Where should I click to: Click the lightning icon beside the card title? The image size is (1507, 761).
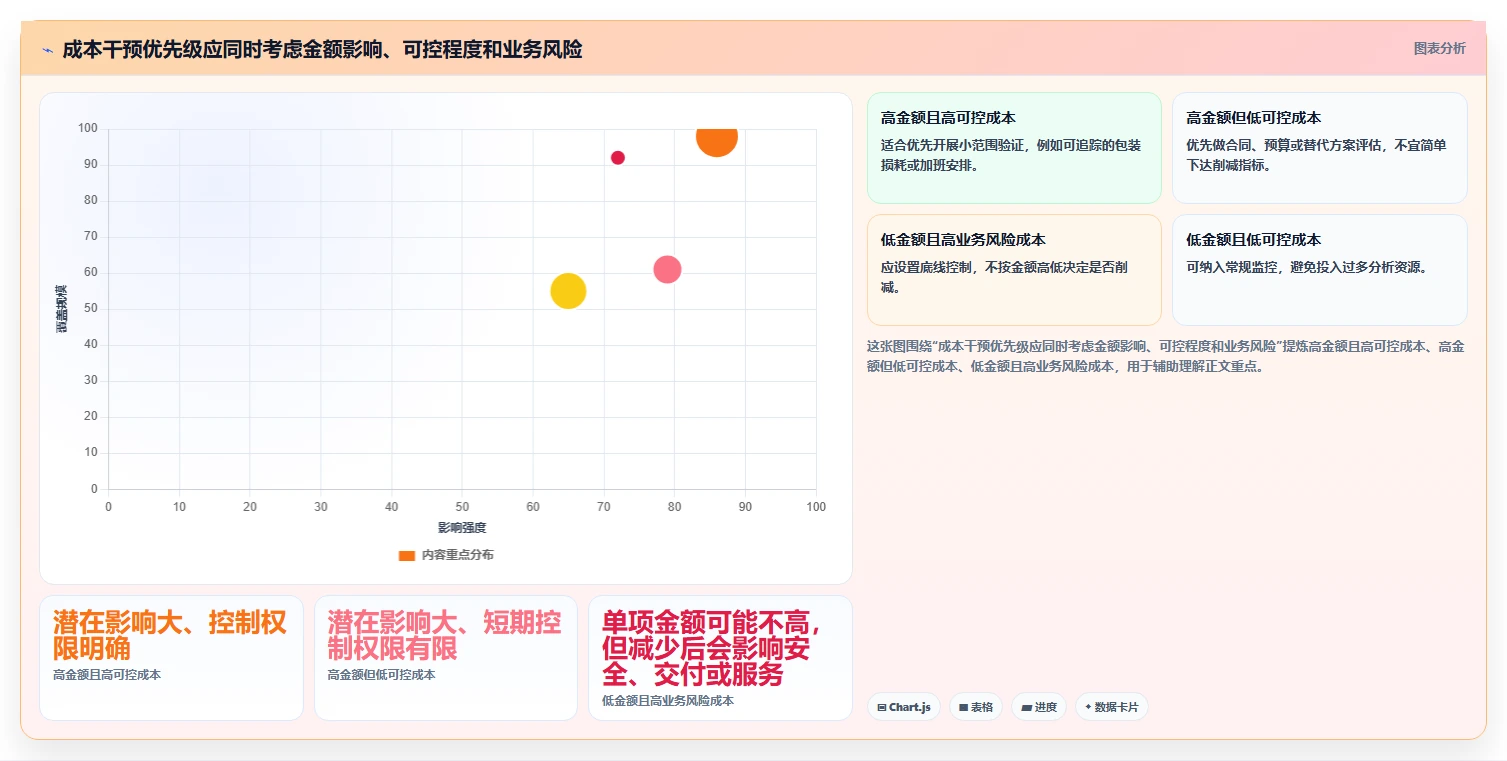coord(47,49)
